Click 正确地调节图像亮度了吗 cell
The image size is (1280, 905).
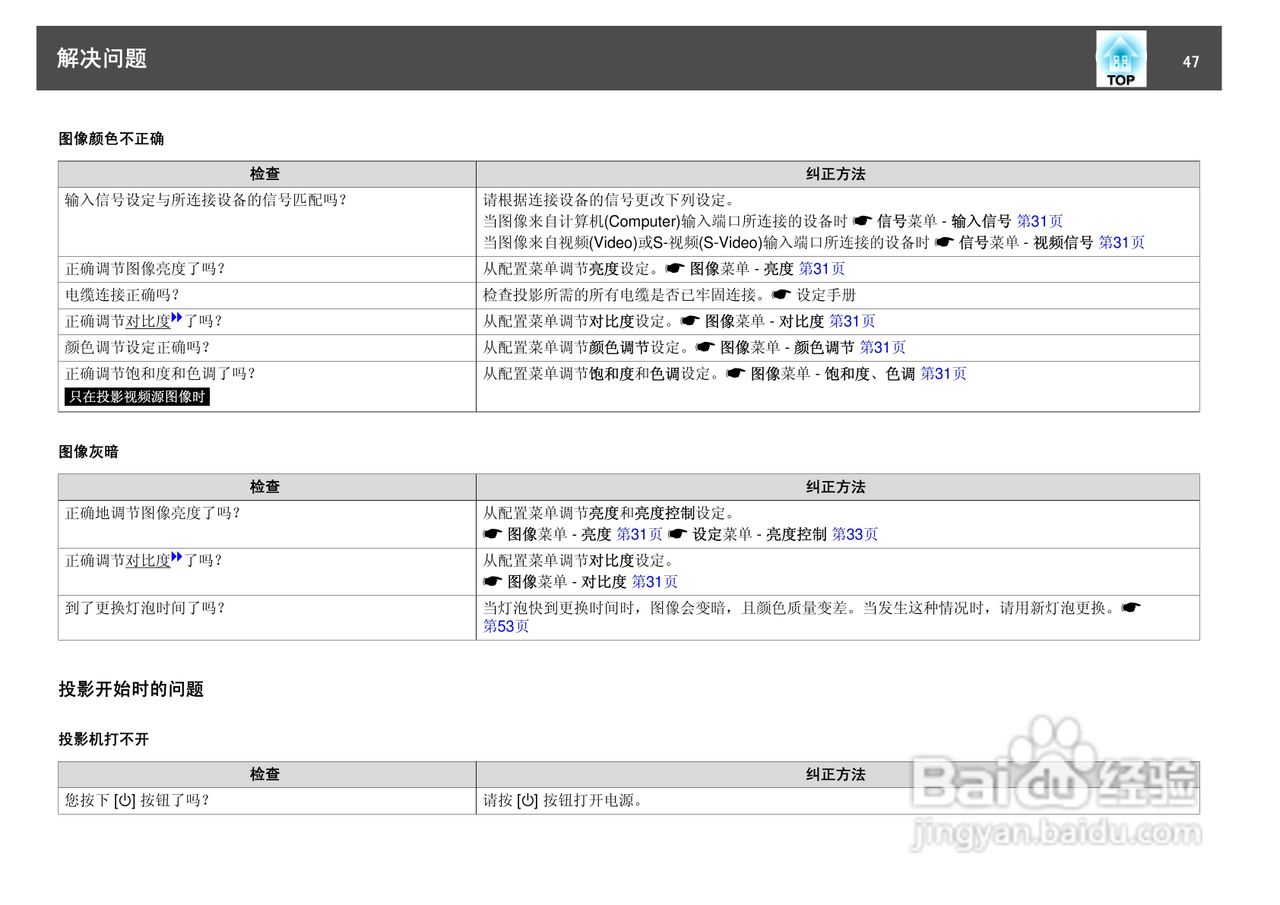coord(267,524)
